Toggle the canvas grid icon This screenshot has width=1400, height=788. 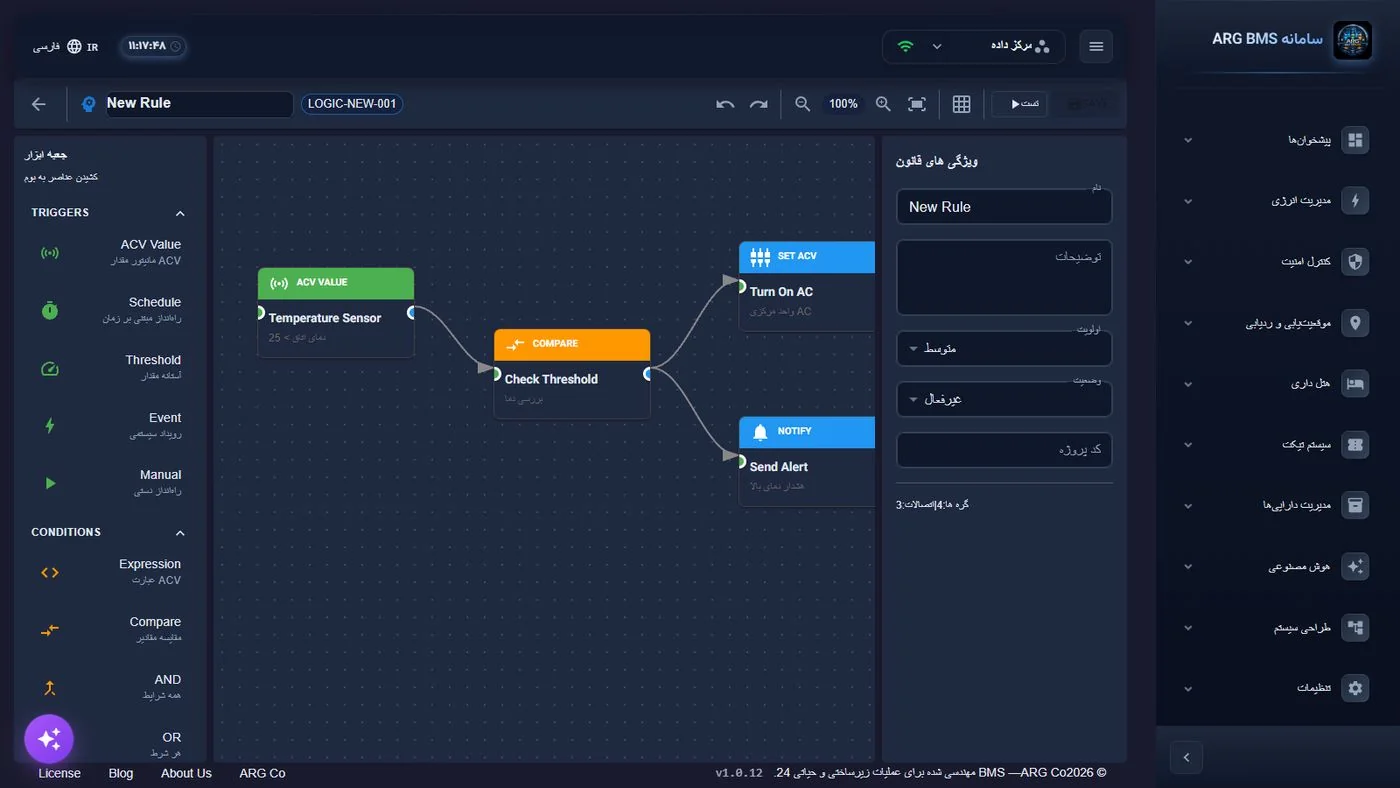coord(962,104)
